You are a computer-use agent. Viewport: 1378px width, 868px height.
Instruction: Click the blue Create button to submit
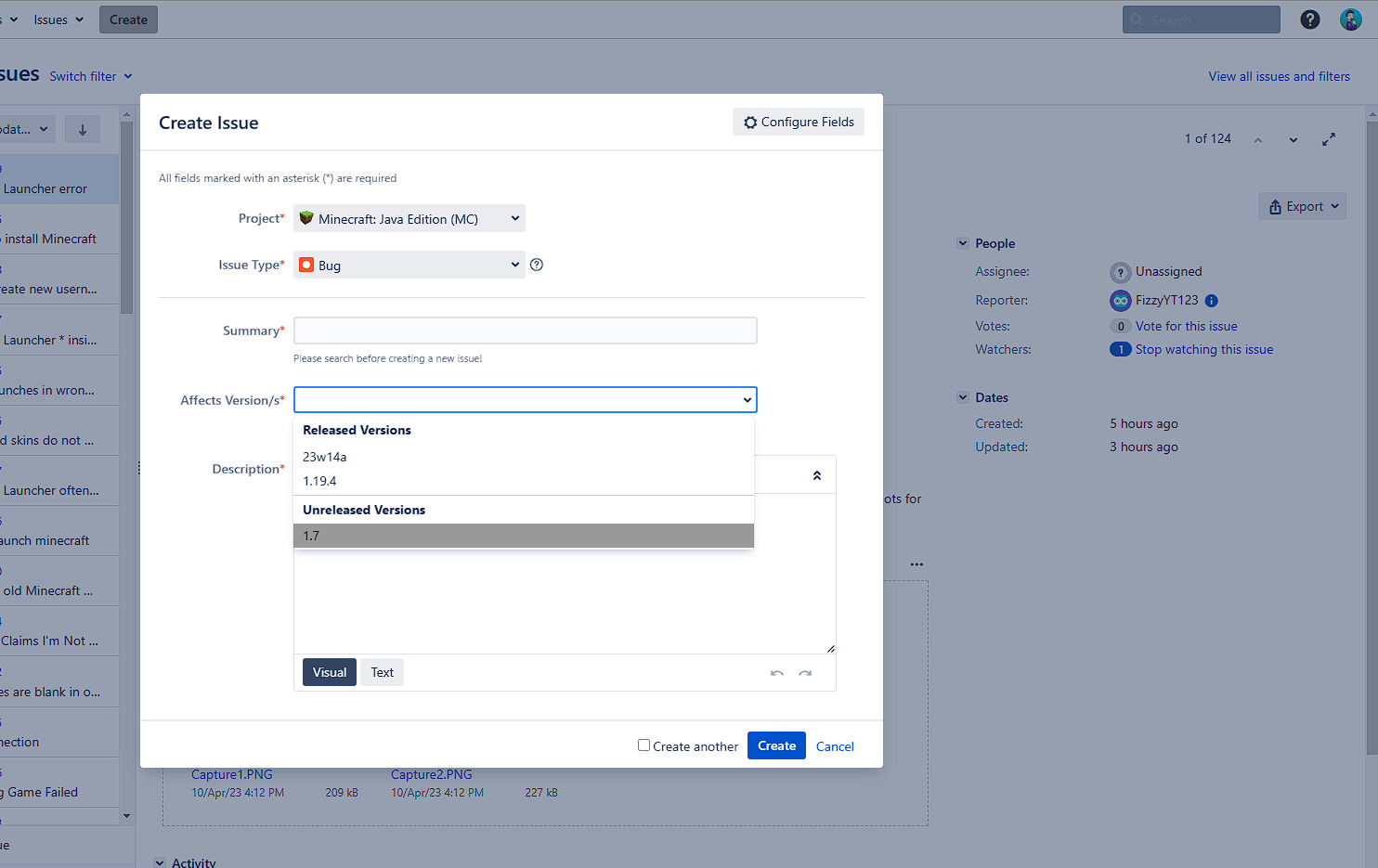pos(776,745)
